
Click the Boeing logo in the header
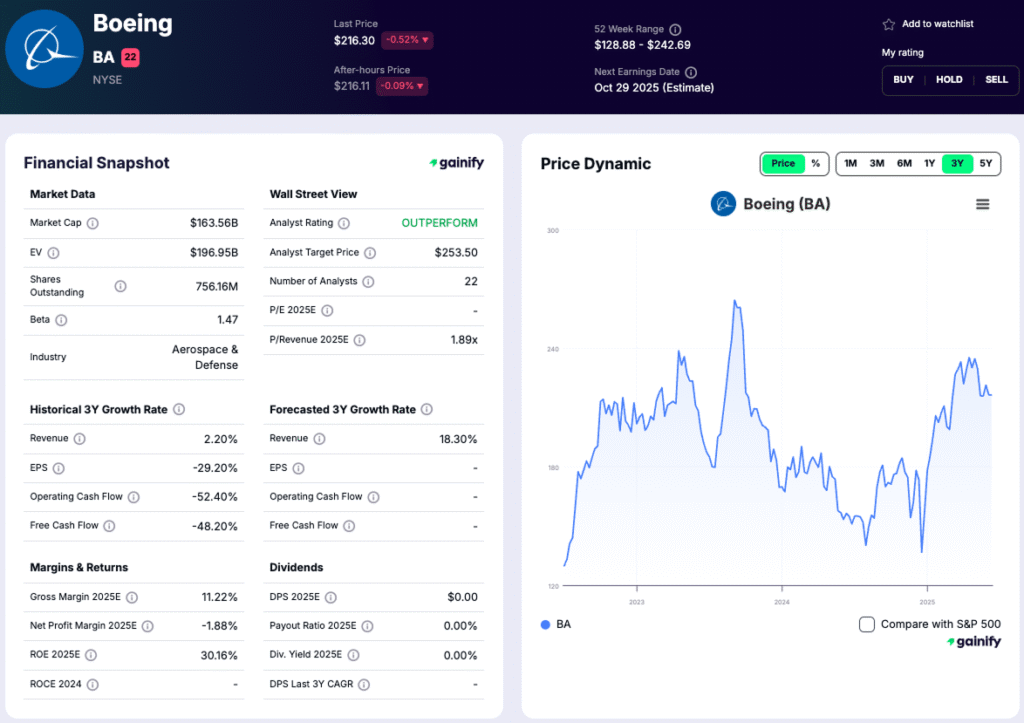(44, 49)
